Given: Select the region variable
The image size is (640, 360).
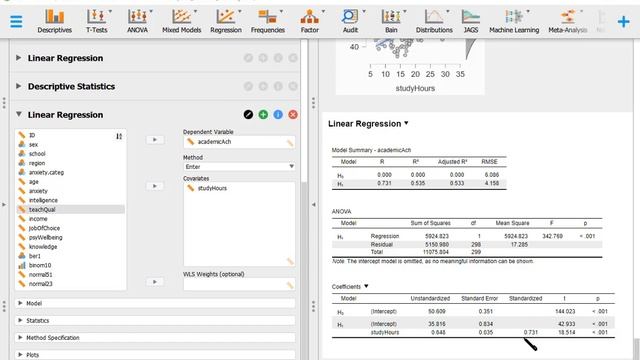Looking at the screenshot, I should [71, 163].
